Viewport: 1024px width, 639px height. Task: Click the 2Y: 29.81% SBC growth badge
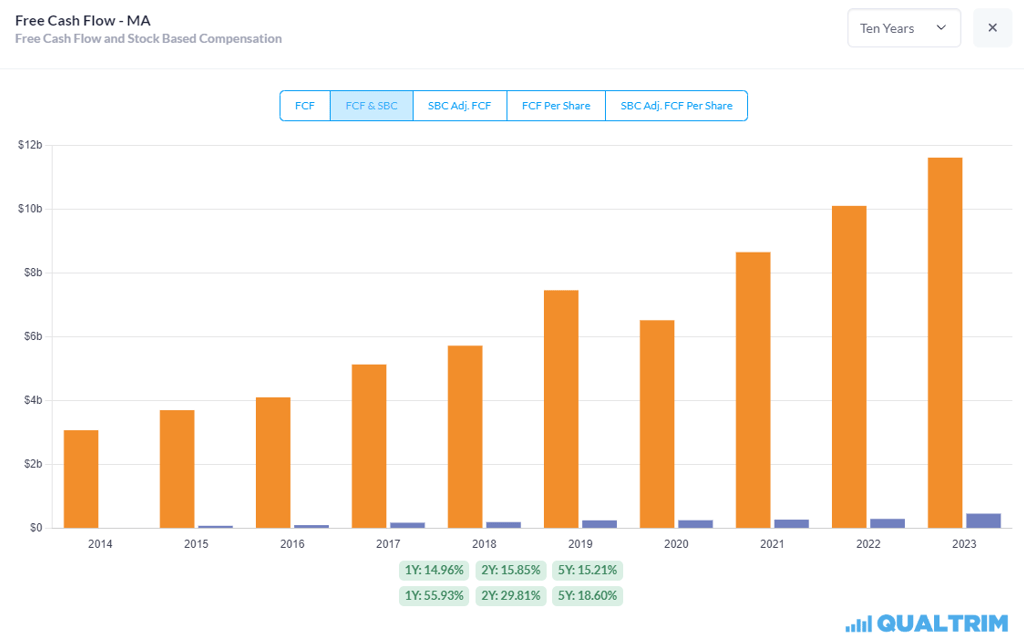coord(510,595)
